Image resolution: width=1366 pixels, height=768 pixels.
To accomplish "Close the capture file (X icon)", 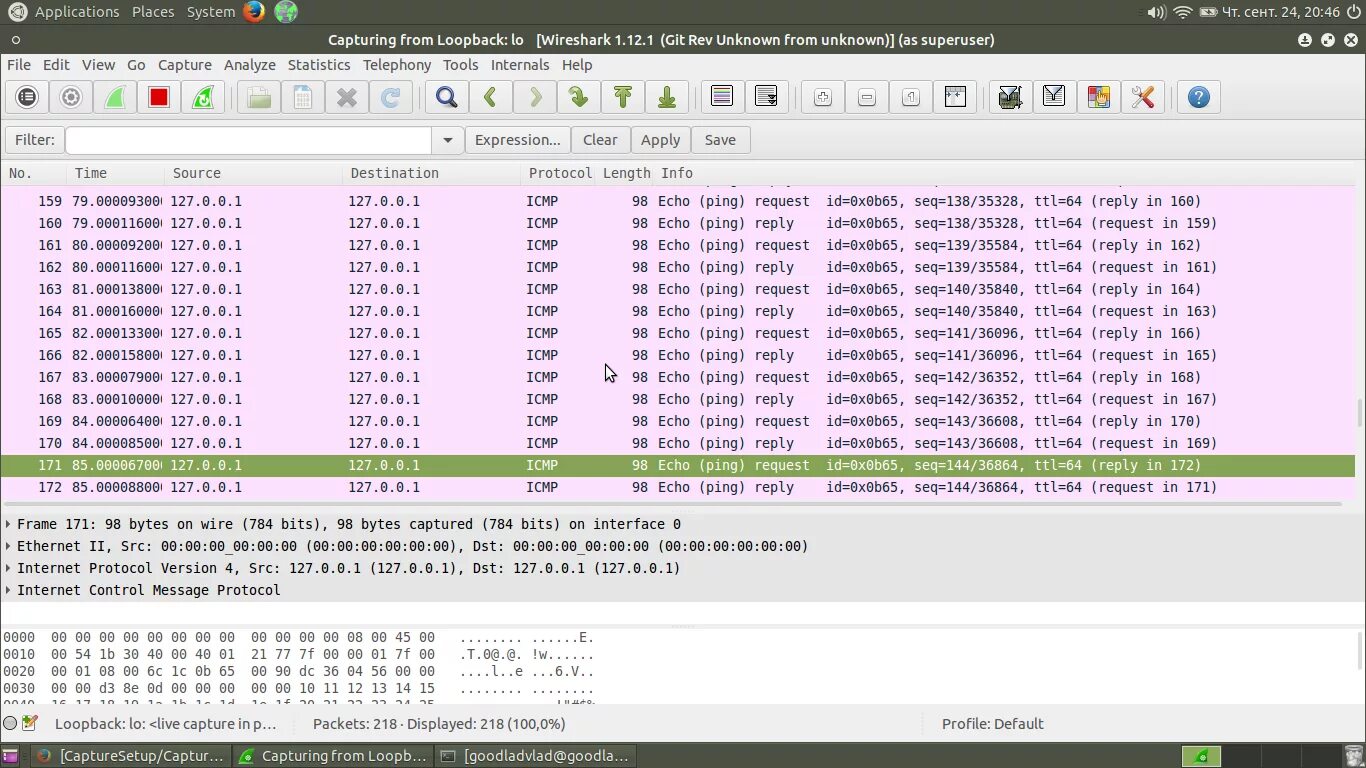I will 347,97.
